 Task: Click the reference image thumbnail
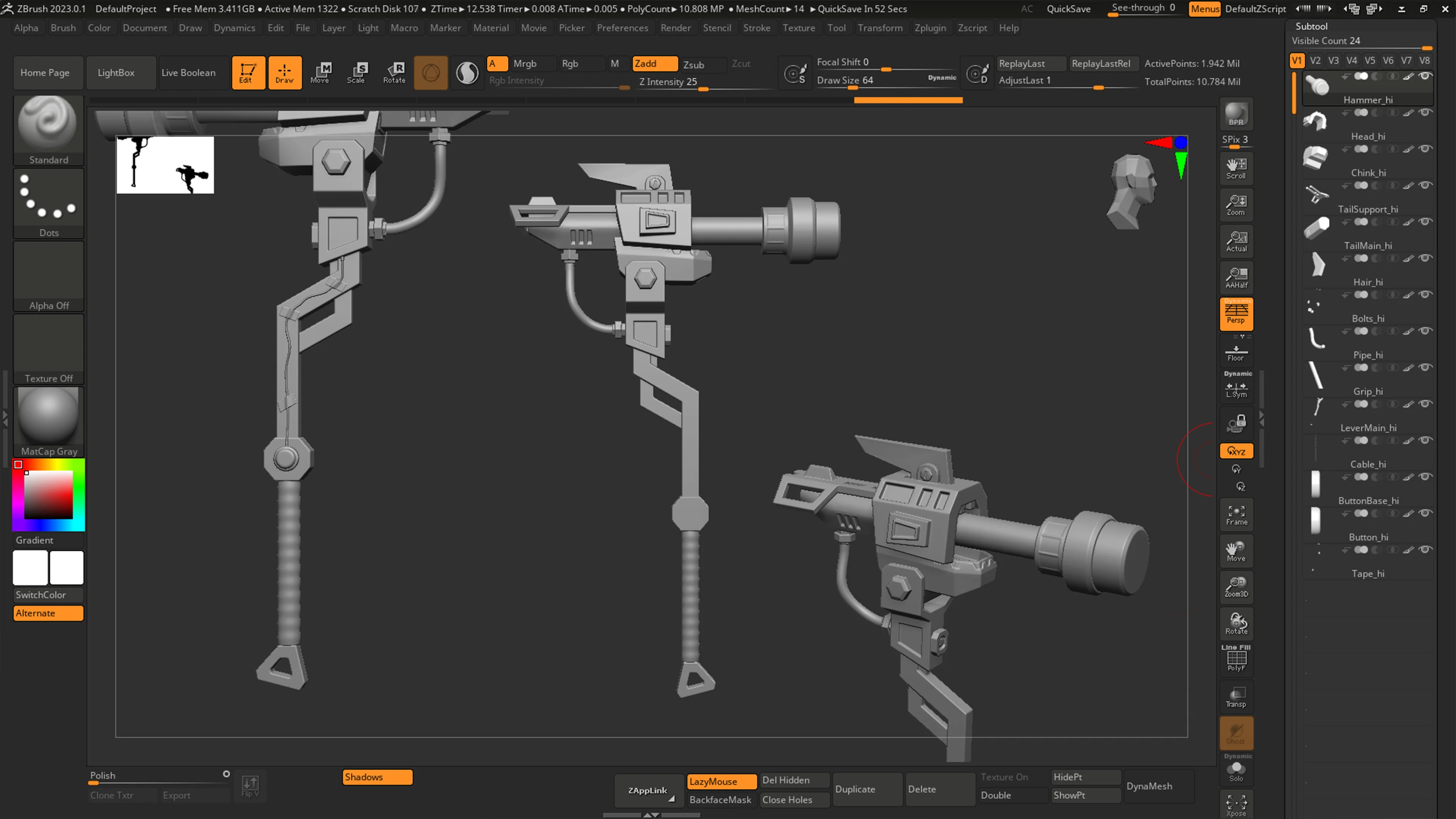[165, 165]
